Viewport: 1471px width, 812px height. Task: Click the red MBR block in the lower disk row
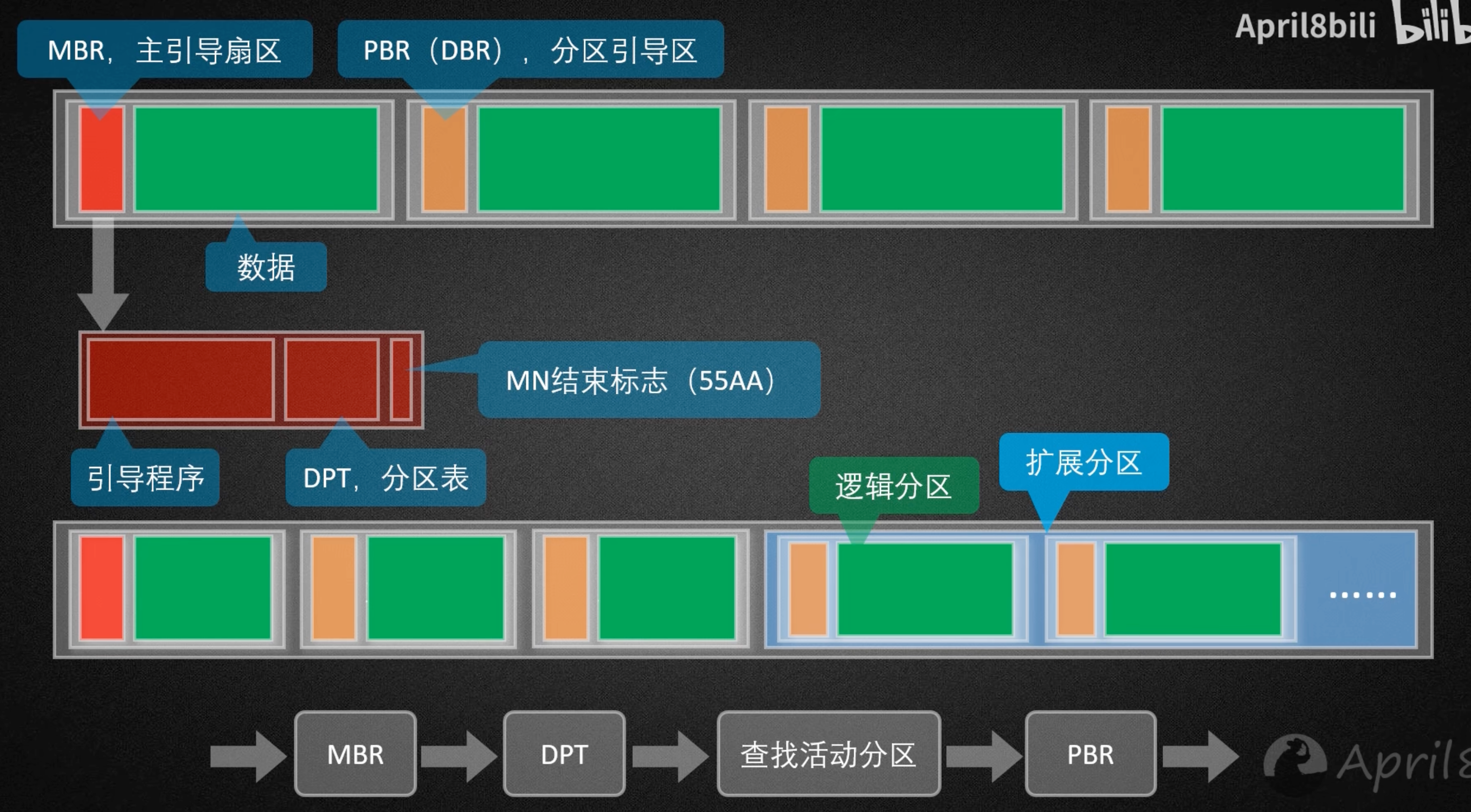[102, 588]
